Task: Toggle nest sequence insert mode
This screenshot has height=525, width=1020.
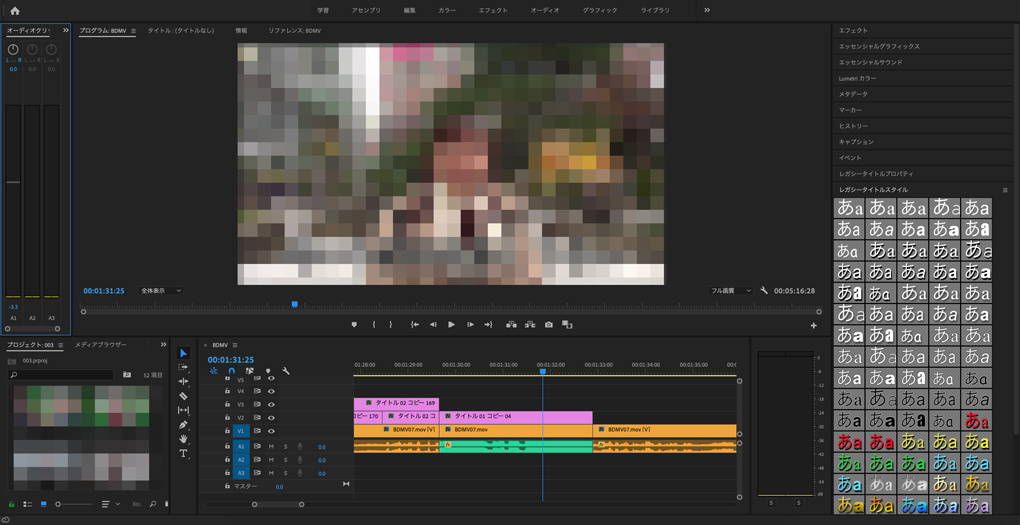Action: 213,371
